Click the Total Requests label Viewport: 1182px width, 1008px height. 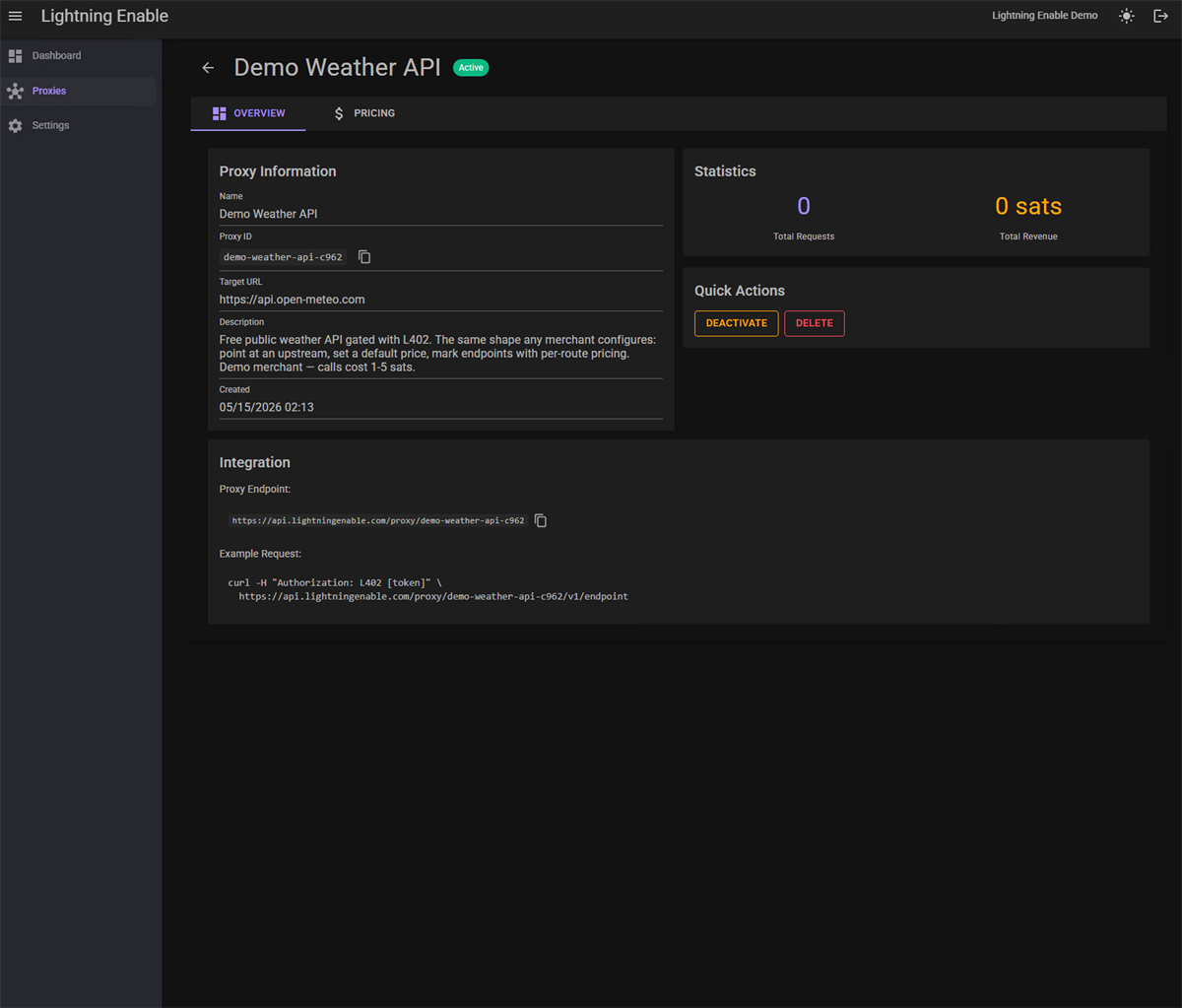804,236
